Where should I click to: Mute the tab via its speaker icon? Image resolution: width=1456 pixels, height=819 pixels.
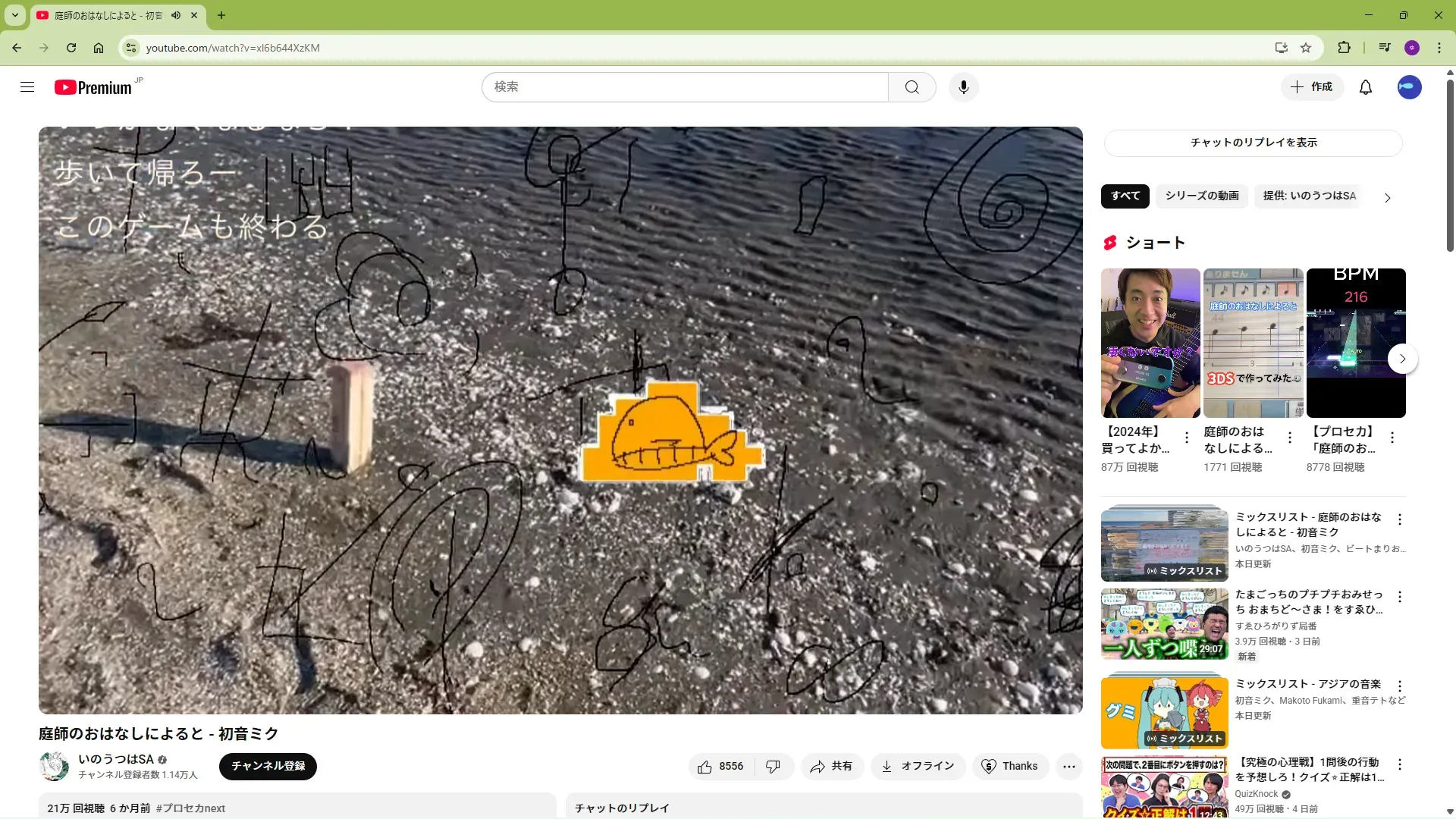tap(176, 15)
